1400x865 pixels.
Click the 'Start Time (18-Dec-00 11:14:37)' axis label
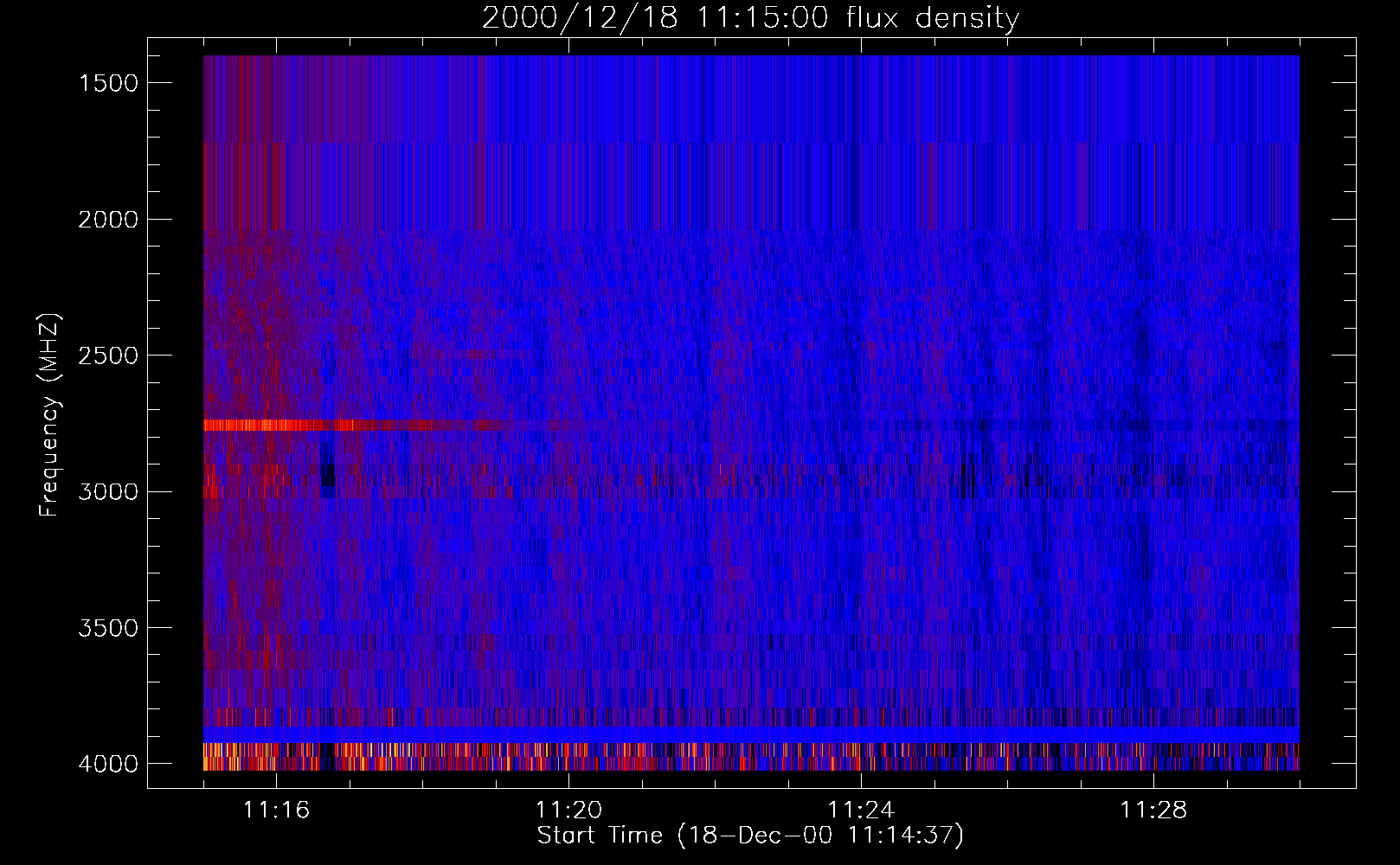[x=750, y=836]
